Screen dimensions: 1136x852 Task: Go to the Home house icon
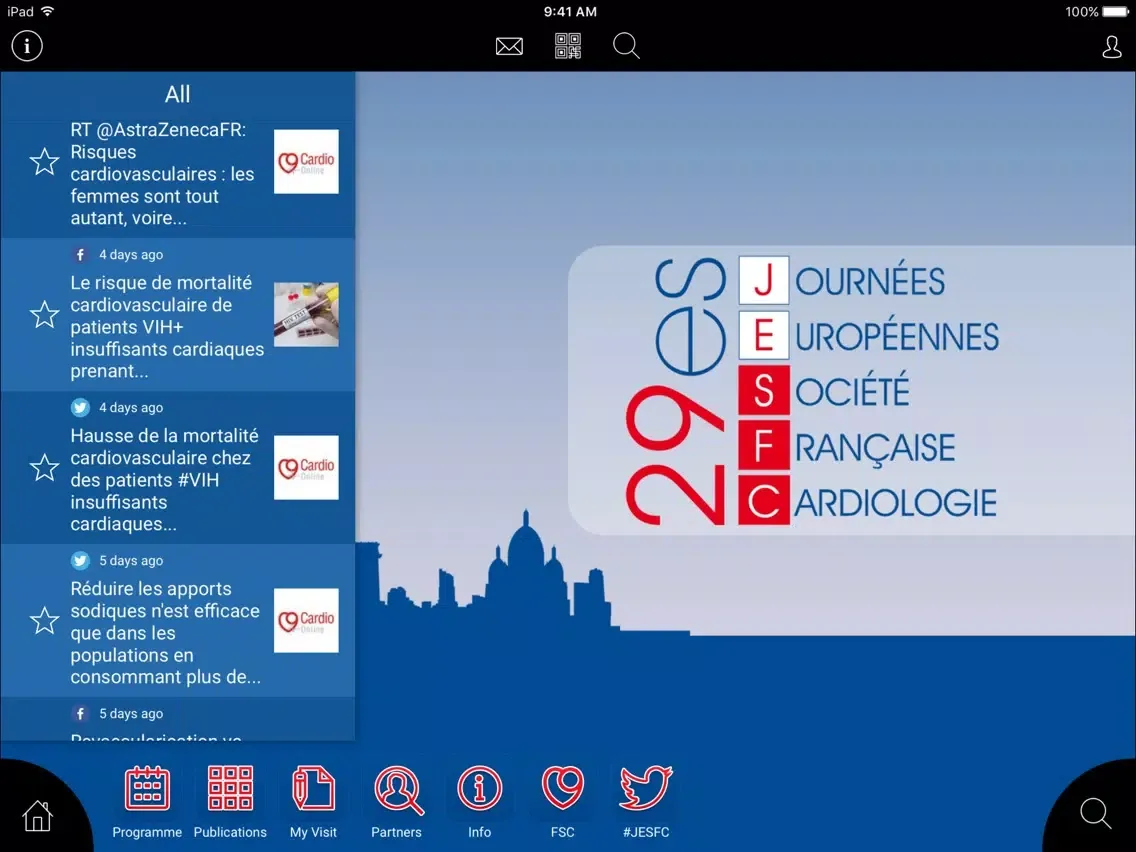point(38,816)
